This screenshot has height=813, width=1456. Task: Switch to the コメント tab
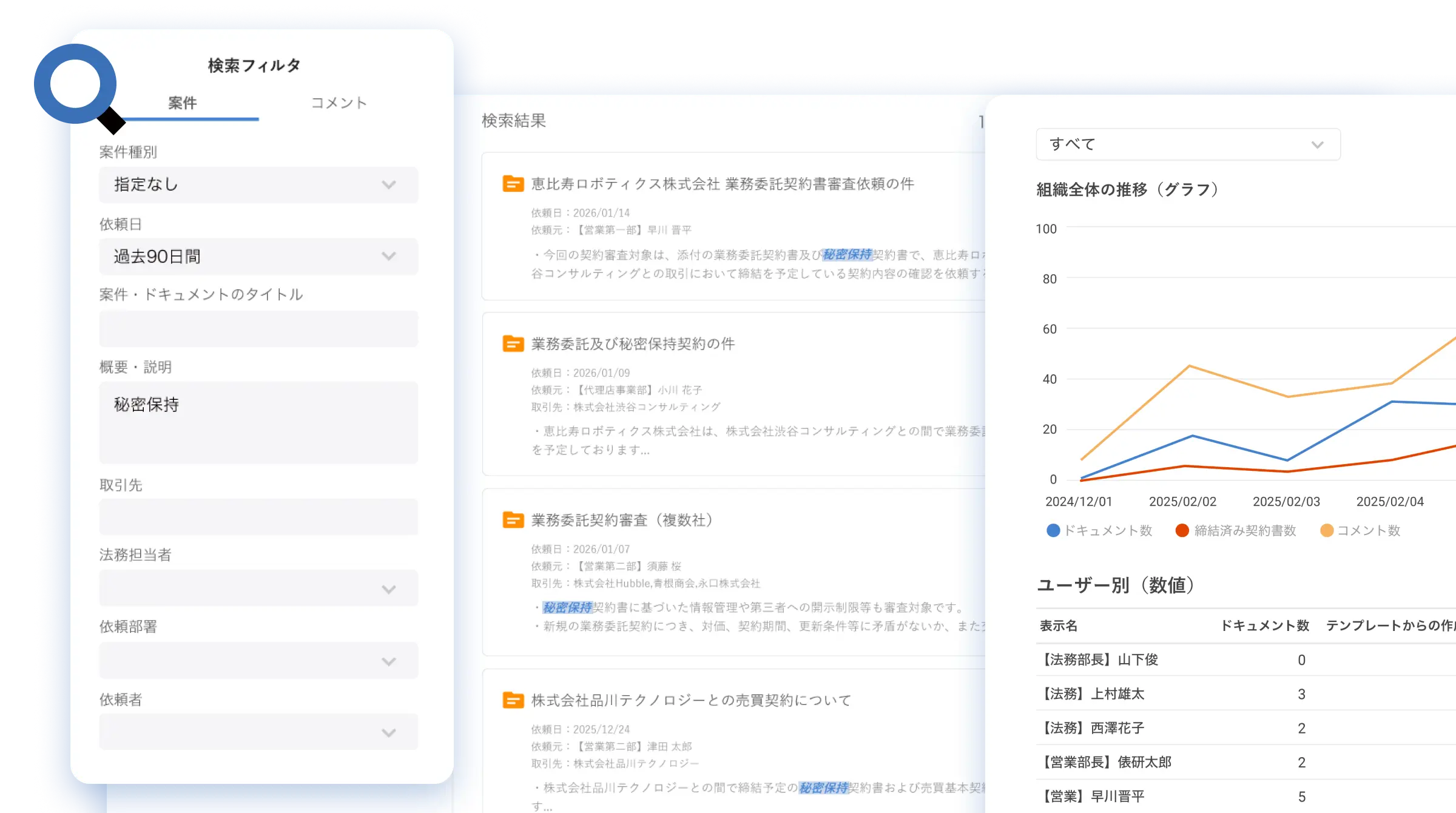click(339, 103)
